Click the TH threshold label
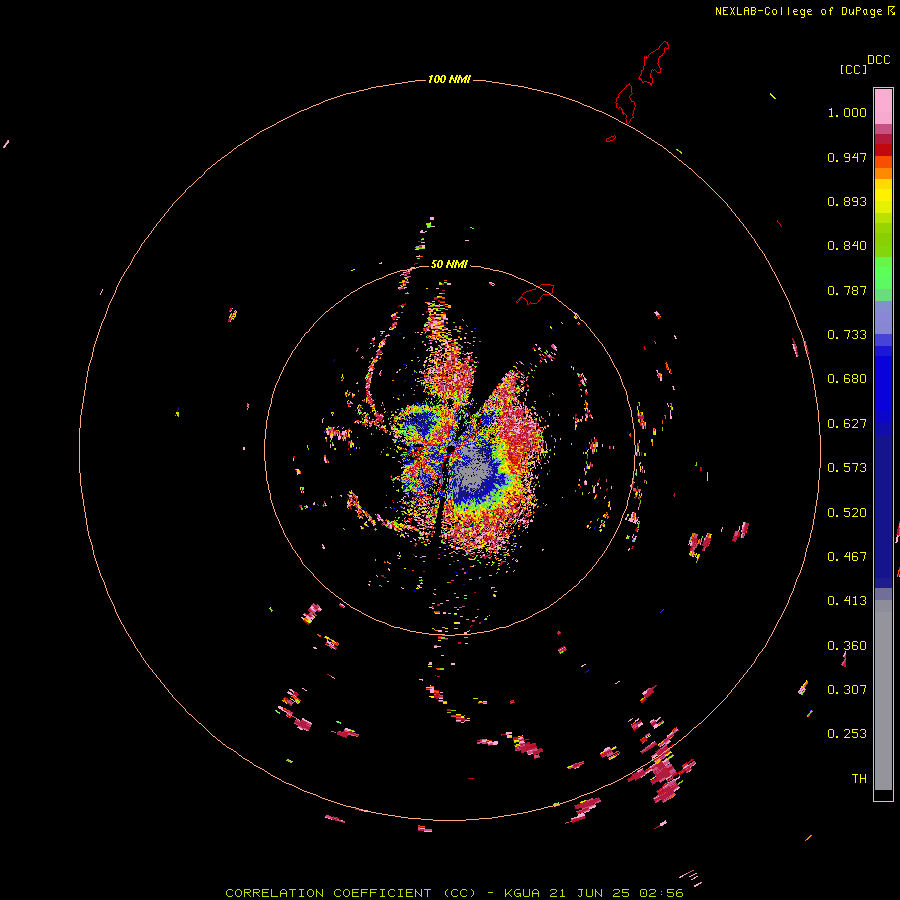Image resolution: width=900 pixels, height=900 pixels. coord(859,779)
